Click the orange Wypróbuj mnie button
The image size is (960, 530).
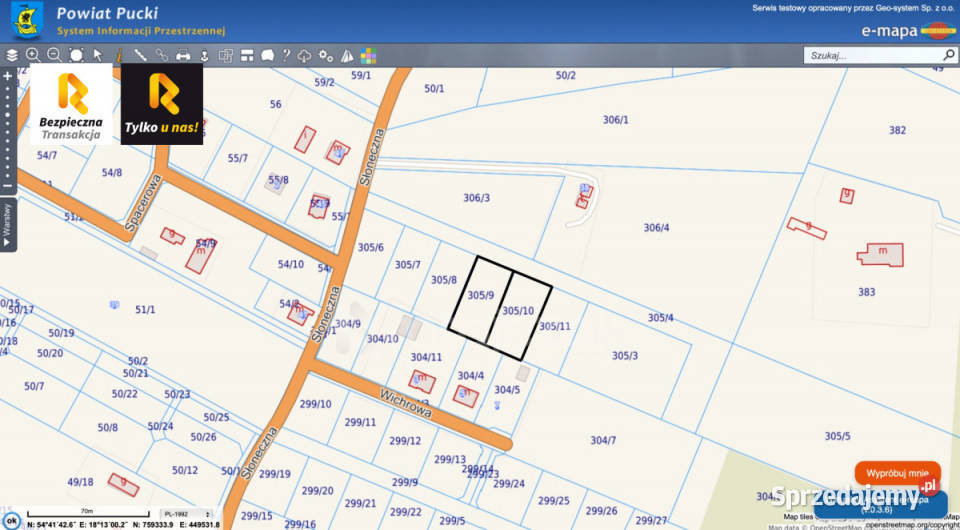(x=897, y=473)
